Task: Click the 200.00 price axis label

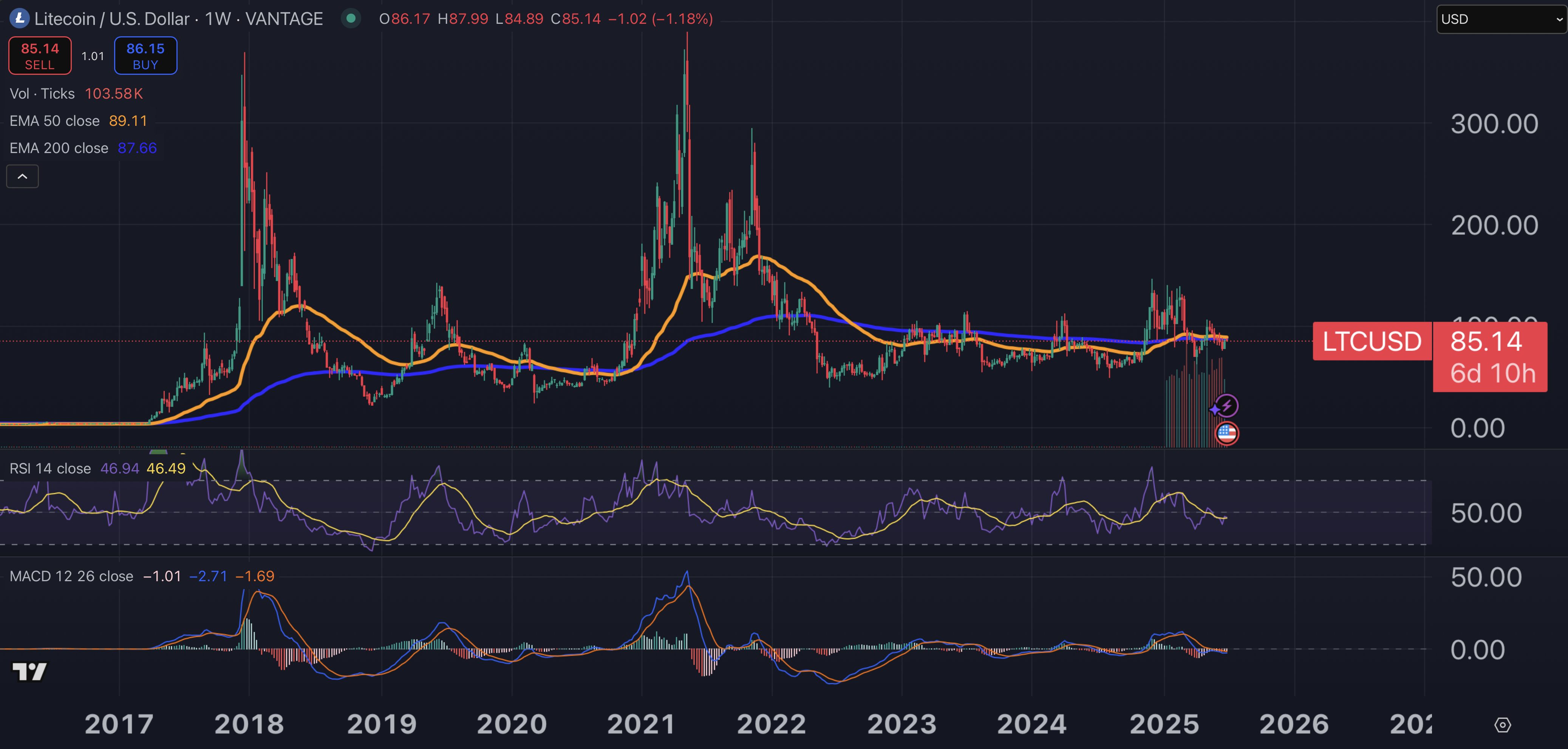Action: [x=1494, y=226]
